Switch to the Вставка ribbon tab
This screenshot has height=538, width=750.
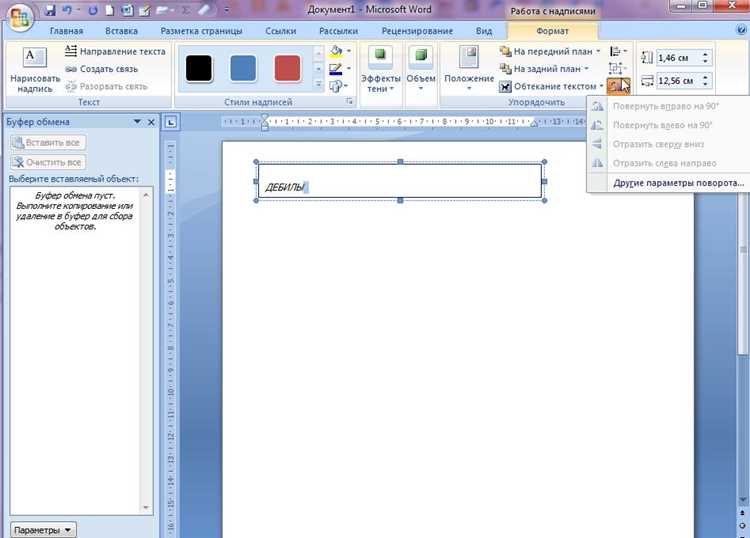[x=121, y=31]
